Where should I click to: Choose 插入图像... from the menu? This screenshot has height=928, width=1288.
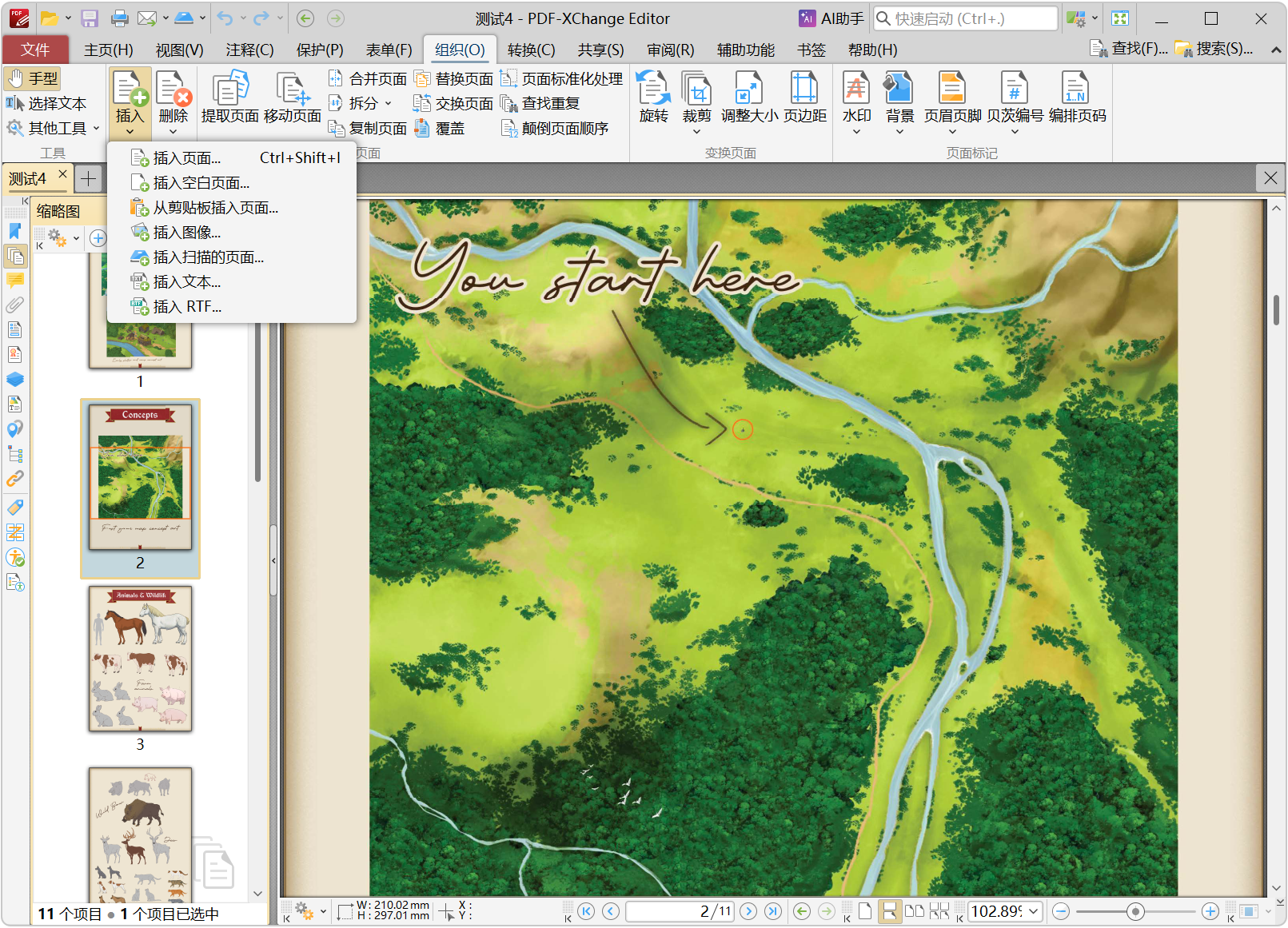(x=232, y=233)
